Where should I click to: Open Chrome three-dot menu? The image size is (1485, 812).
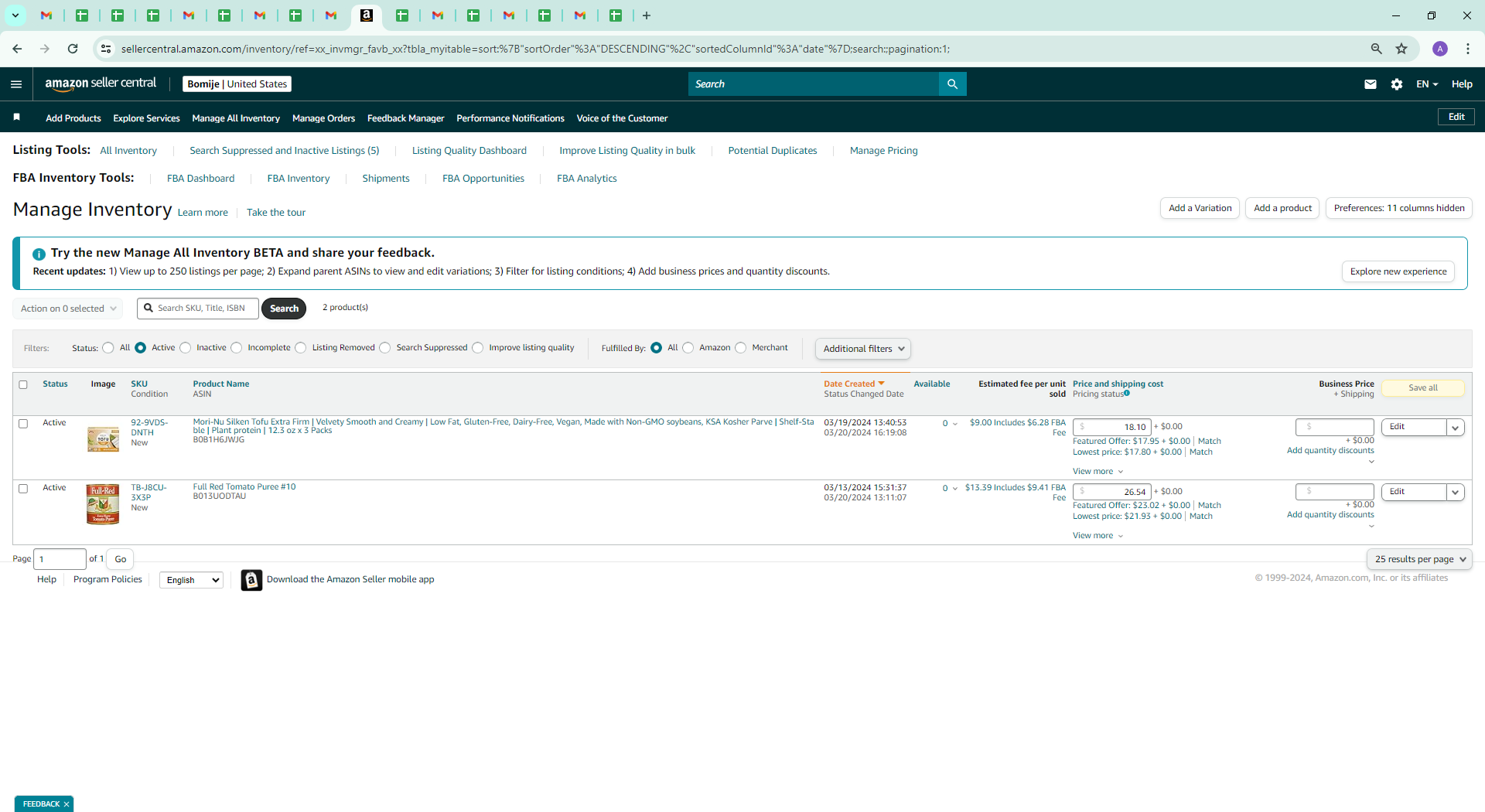coord(1468,49)
